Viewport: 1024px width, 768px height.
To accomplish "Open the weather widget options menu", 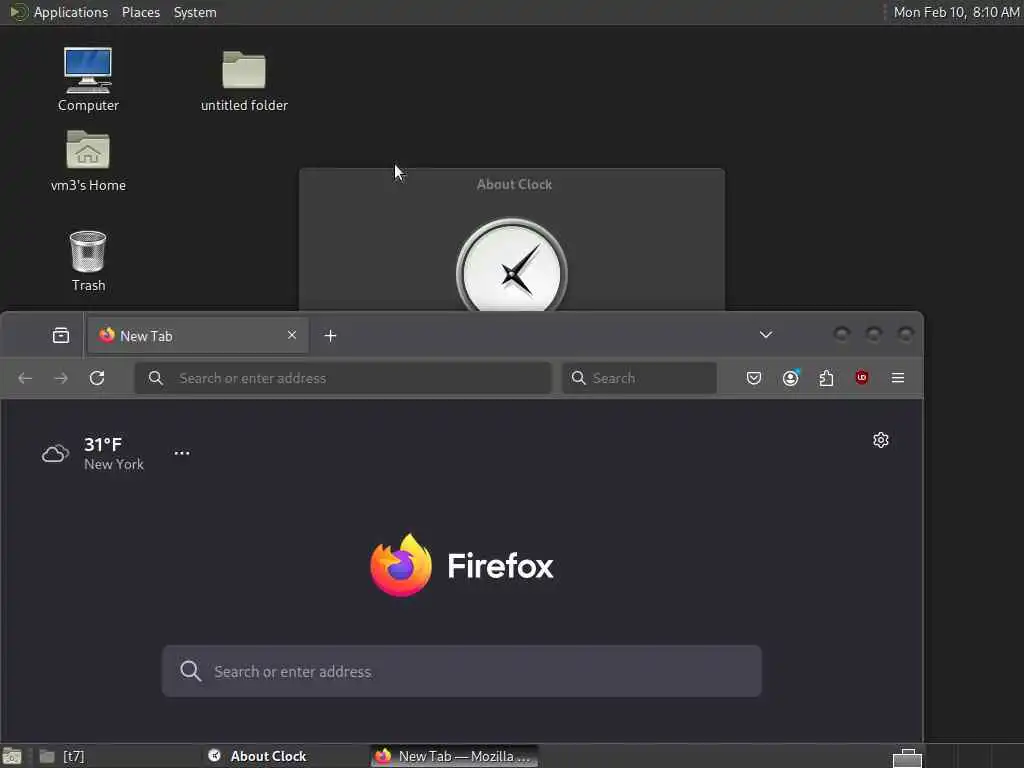I will 182,453.
